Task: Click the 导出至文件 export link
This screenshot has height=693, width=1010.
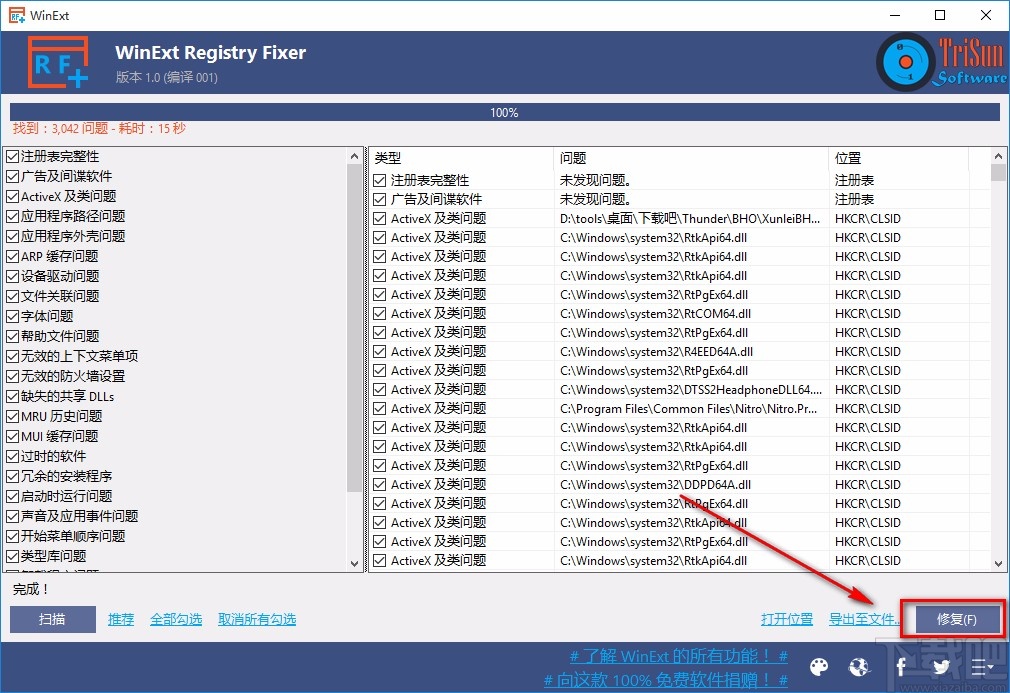Action: [864, 620]
